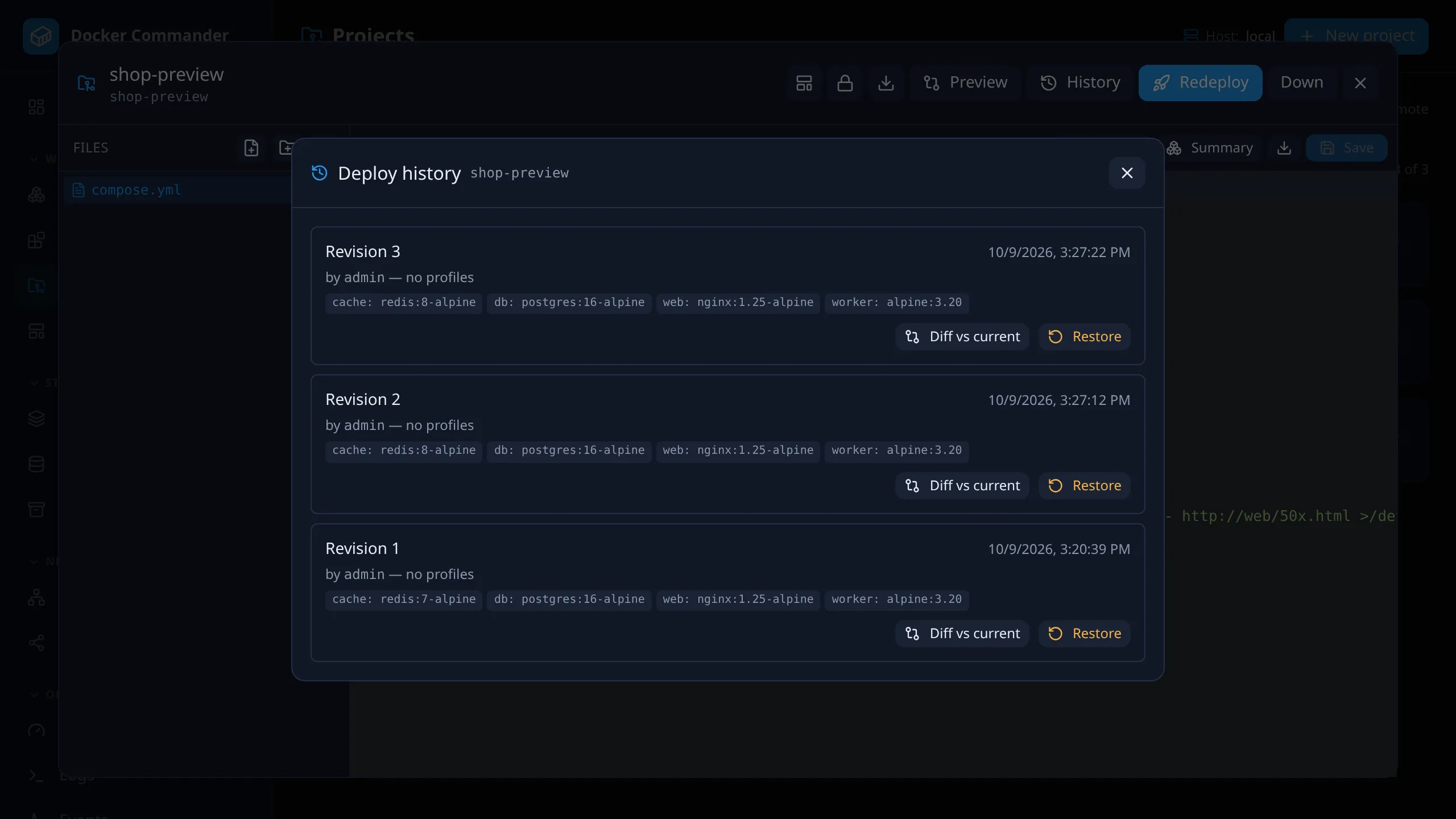Open Diff vs current for Revision 3

coord(962,337)
